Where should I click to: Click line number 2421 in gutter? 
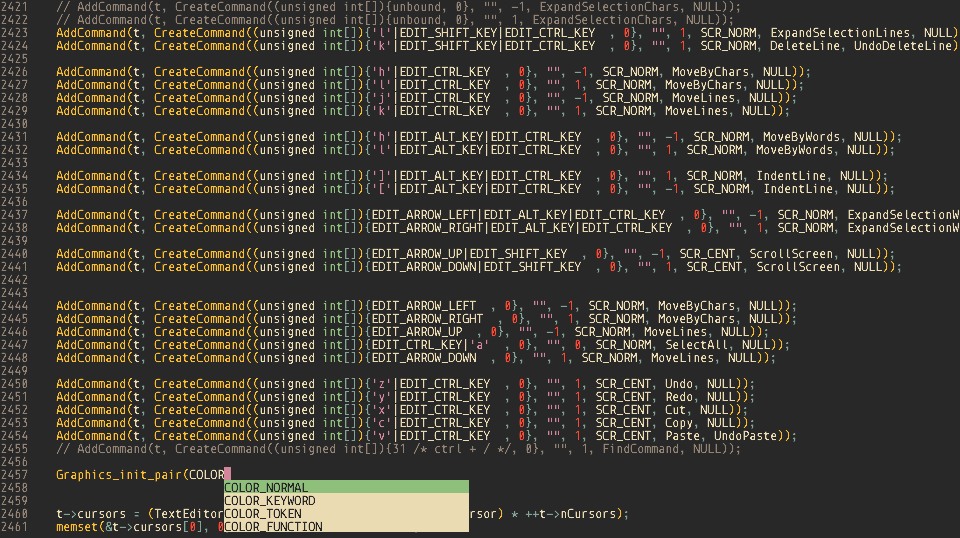[14, 7]
